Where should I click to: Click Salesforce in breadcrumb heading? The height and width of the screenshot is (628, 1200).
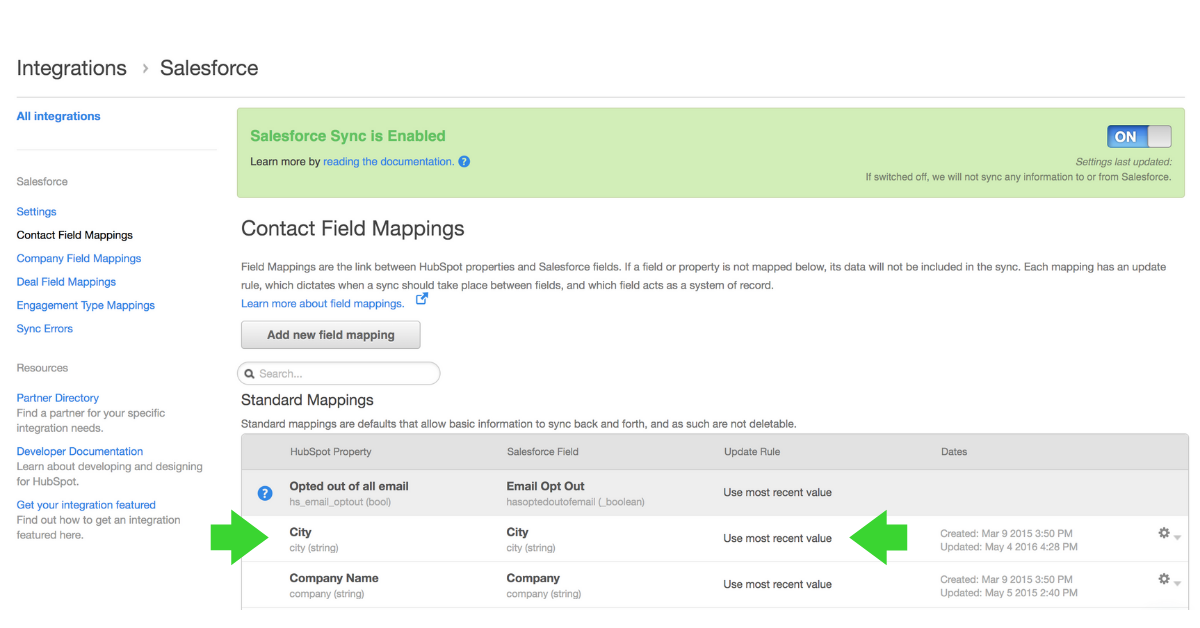tap(209, 68)
